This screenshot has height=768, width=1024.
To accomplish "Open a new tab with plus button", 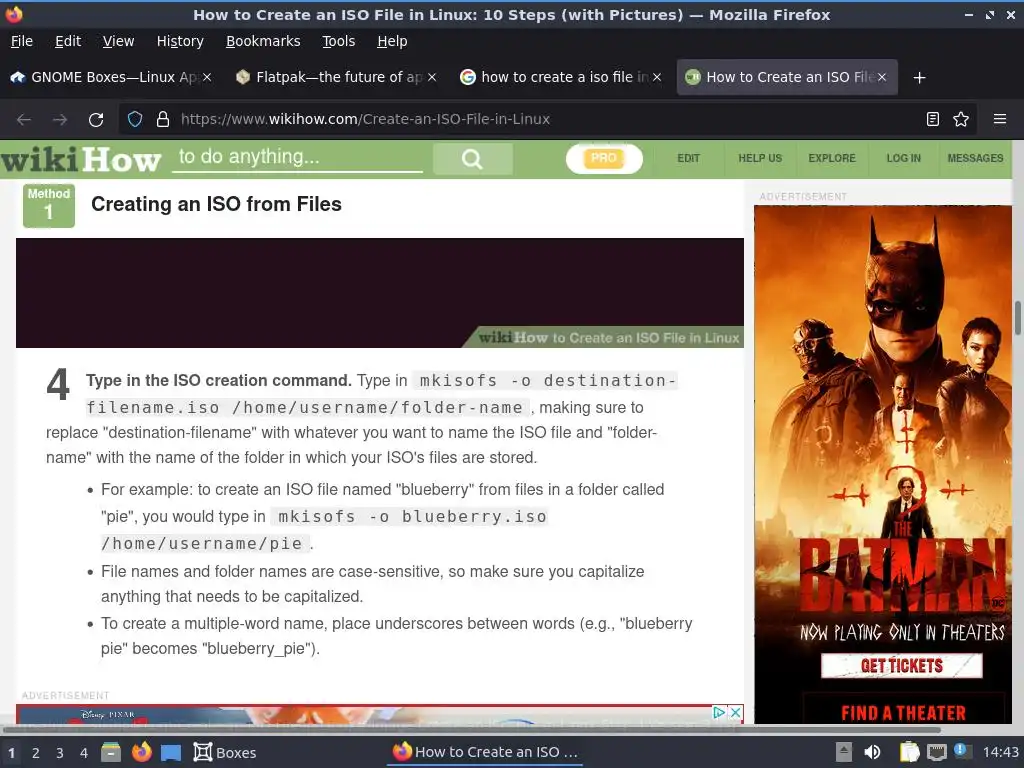I will (x=919, y=78).
